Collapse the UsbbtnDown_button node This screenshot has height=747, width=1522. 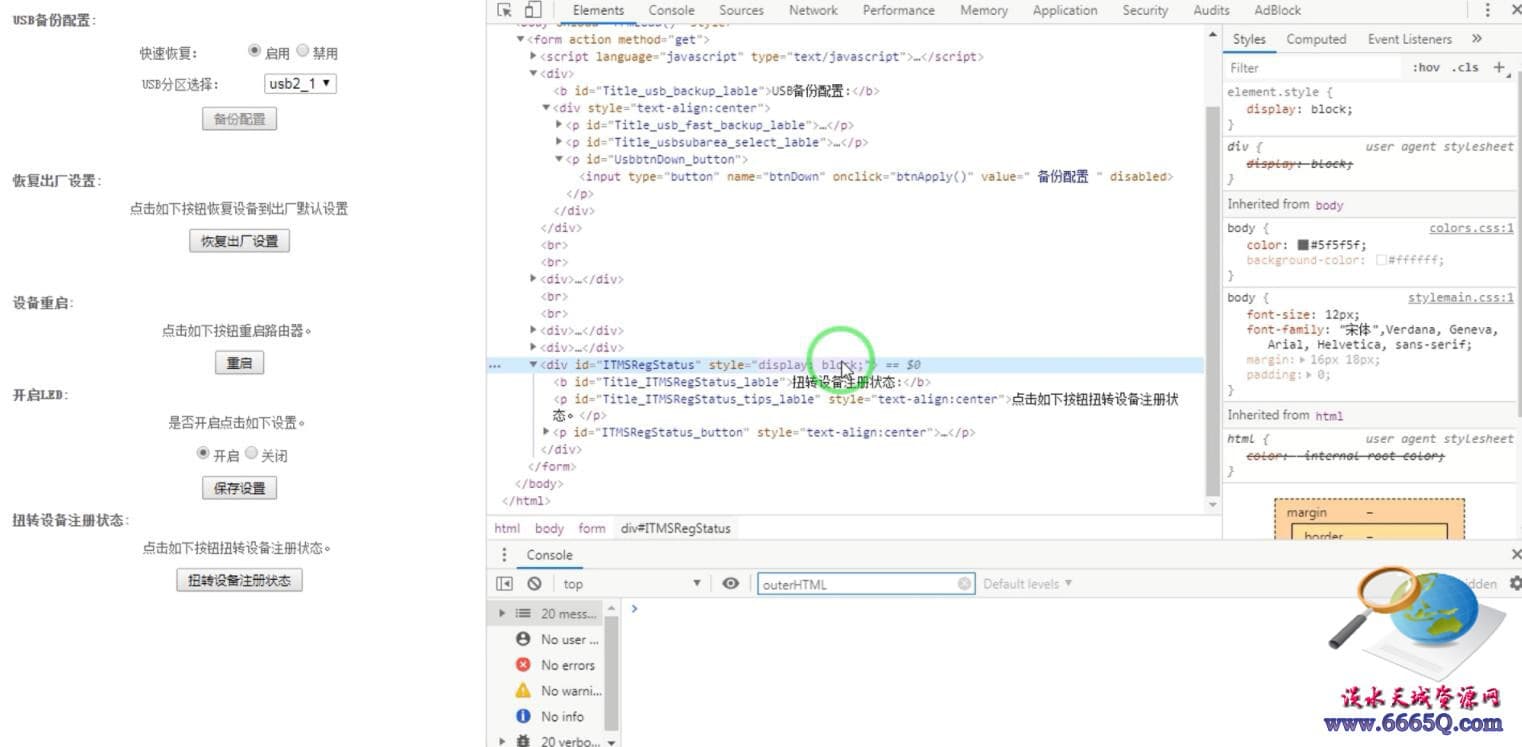[559, 159]
